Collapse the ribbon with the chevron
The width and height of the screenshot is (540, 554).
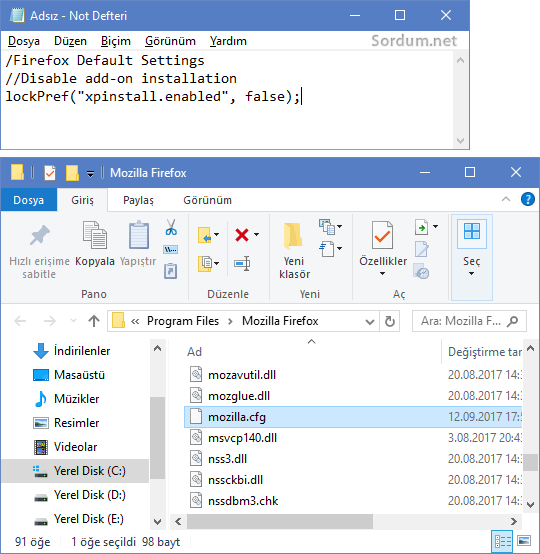pyautogui.click(x=506, y=199)
